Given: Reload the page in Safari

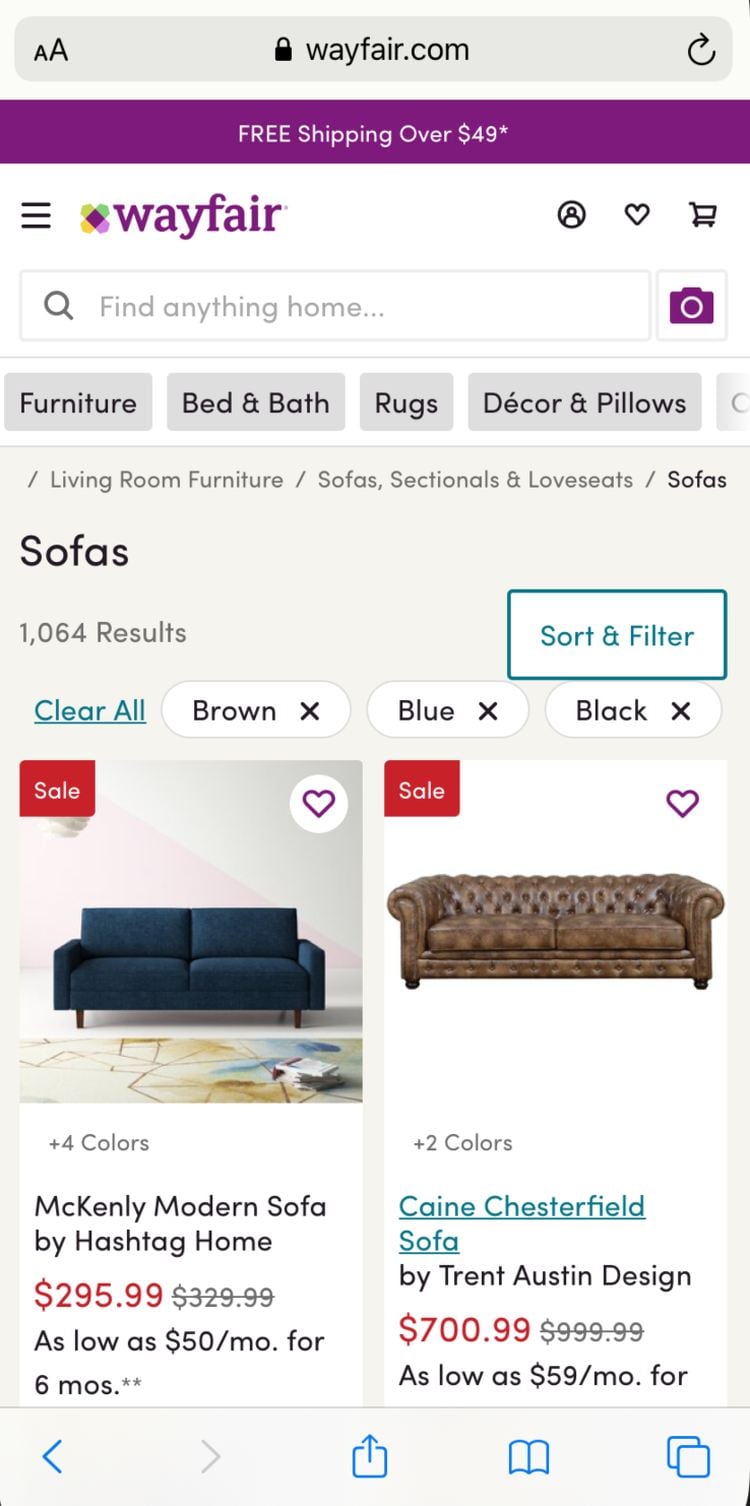Looking at the screenshot, I should pos(701,50).
